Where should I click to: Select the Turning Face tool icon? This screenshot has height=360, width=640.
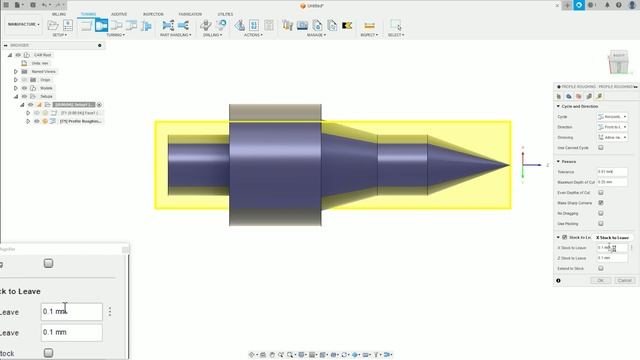[86, 25]
